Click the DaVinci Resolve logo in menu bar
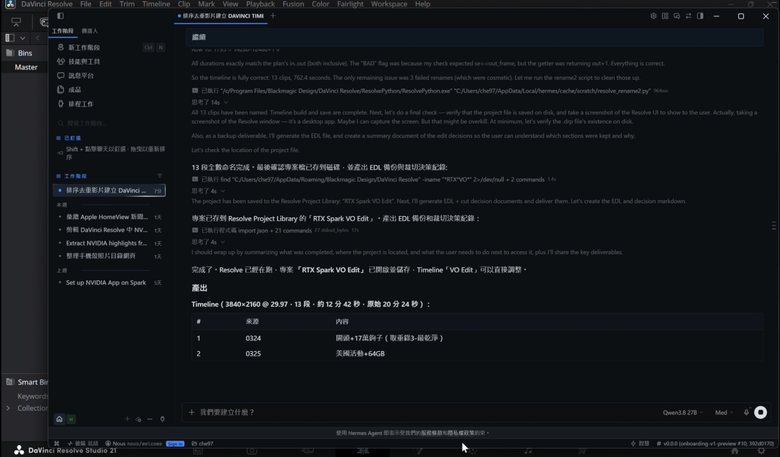Image resolution: width=780 pixels, height=457 pixels. 10,4
